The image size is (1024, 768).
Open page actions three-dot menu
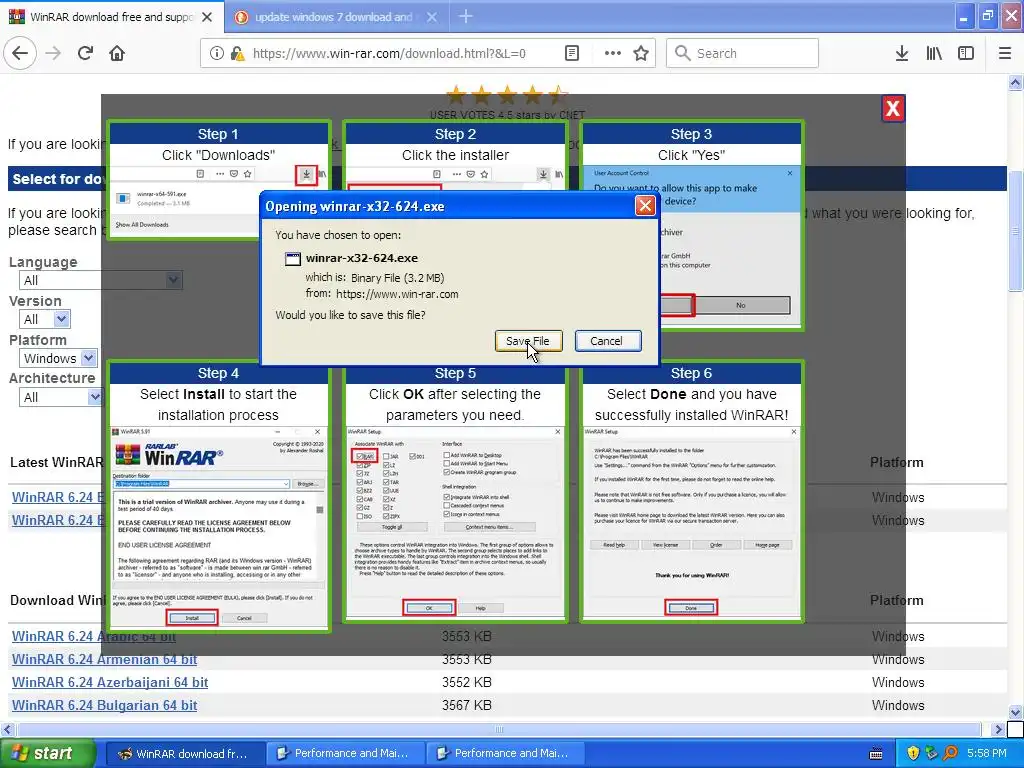click(613, 54)
